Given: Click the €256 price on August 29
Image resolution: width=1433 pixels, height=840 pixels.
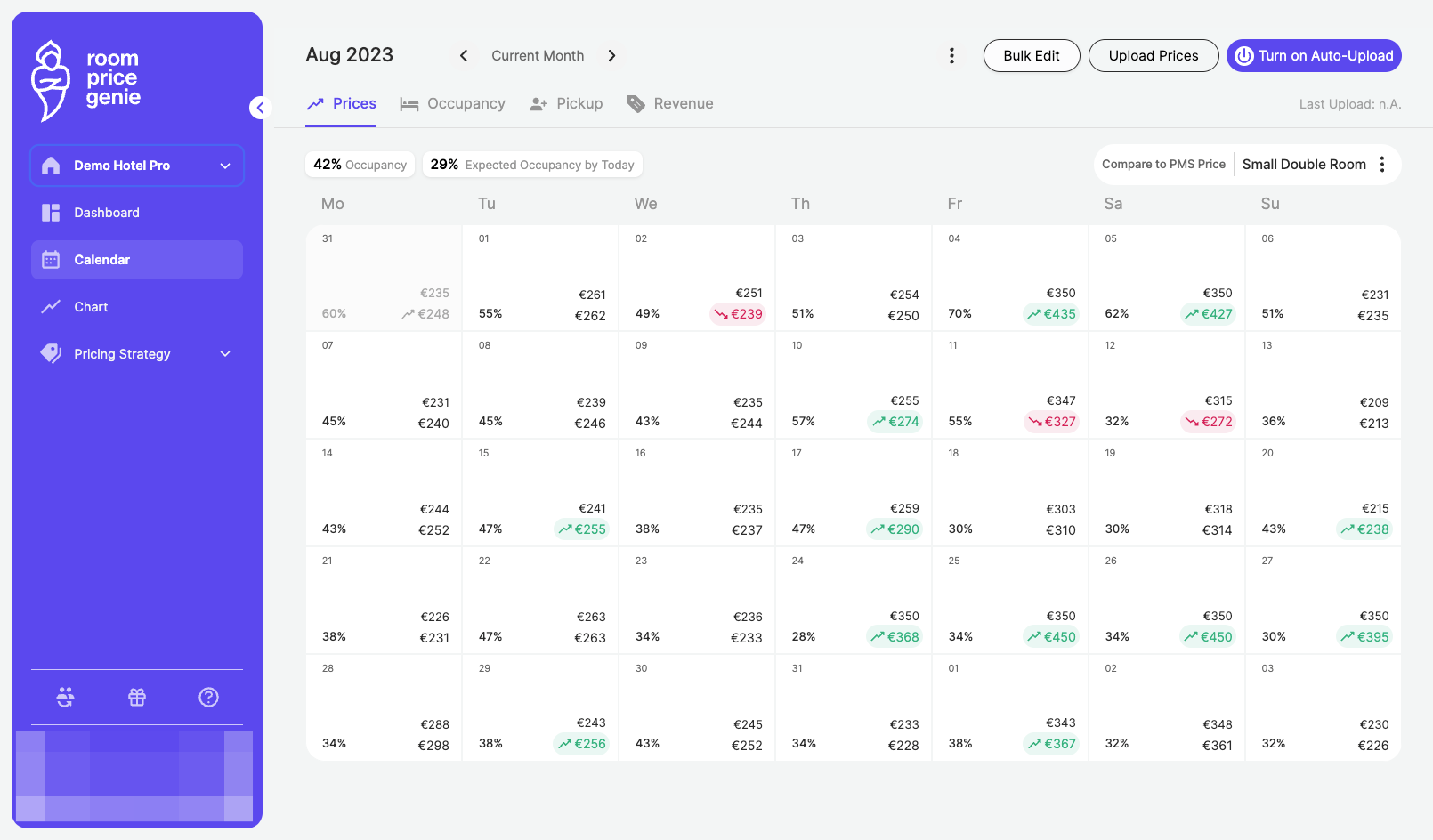Looking at the screenshot, I should 581,744.
